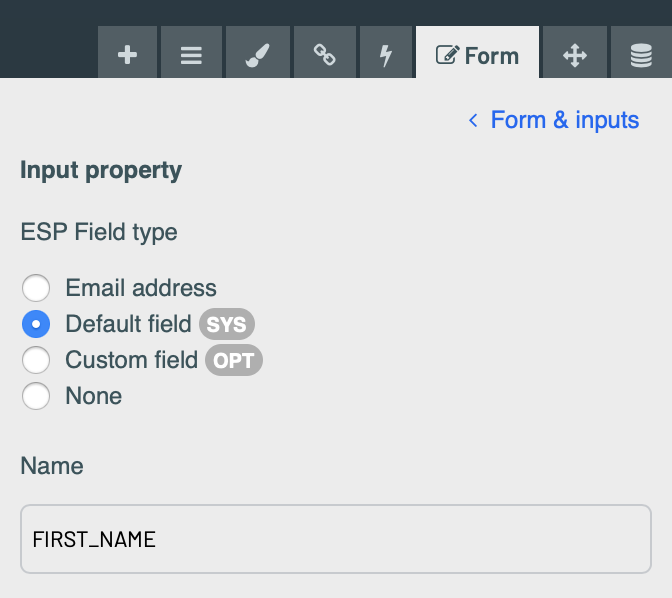672x598 pixels.
Task: Select the None radio option
Action: [x=36, y=396]
